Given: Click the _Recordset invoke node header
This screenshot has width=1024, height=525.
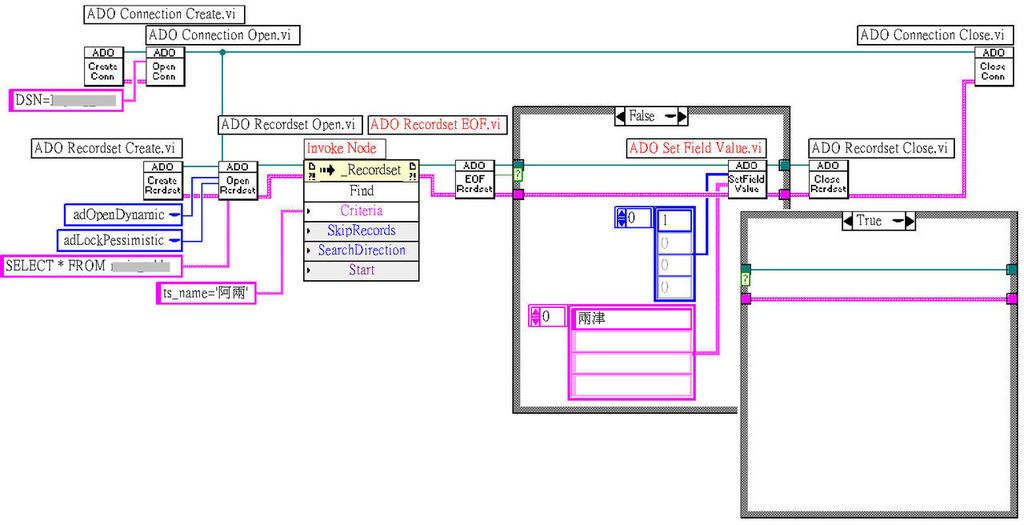Looking at the screenshot, I should 361,170.
